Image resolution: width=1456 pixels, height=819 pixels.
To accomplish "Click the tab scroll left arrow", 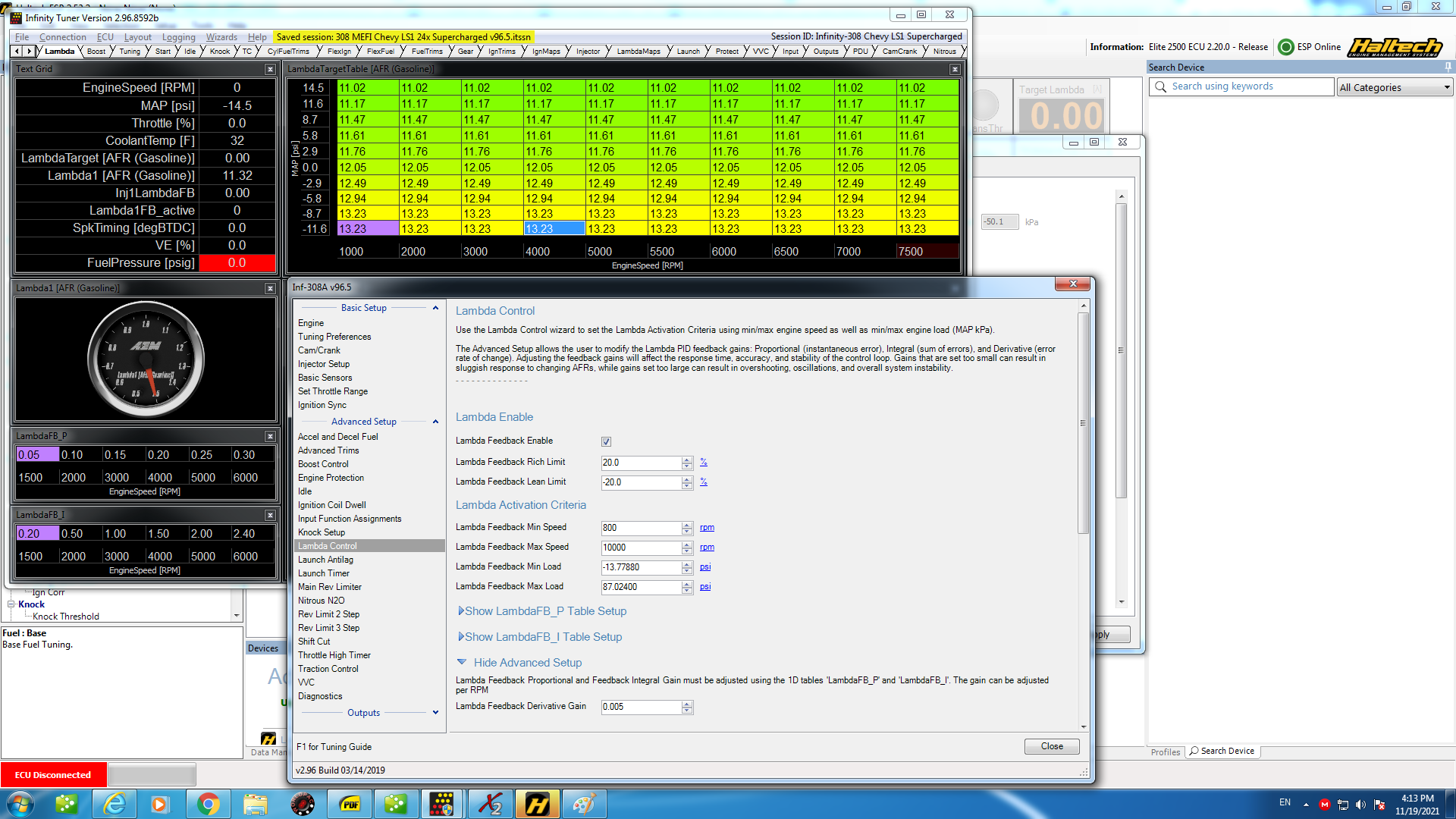I will click(x=17, y=52).
